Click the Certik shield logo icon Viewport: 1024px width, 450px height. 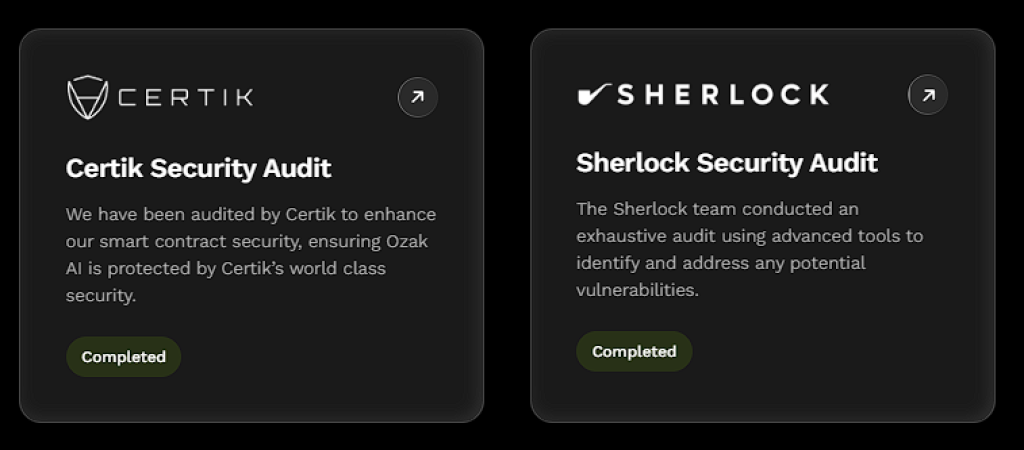coord(87,97)
